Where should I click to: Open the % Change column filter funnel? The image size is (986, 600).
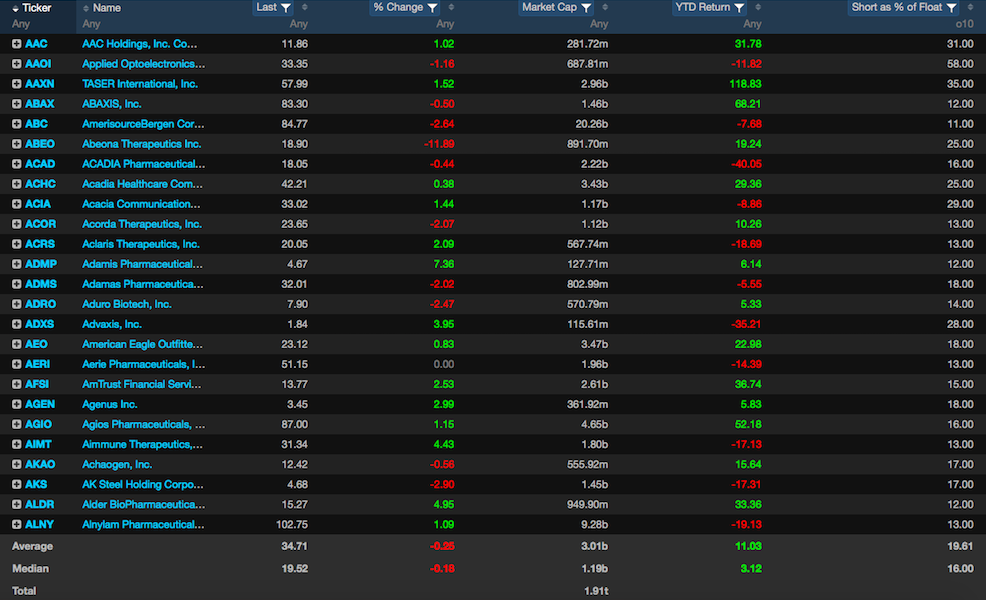click(x=433, y=8)
